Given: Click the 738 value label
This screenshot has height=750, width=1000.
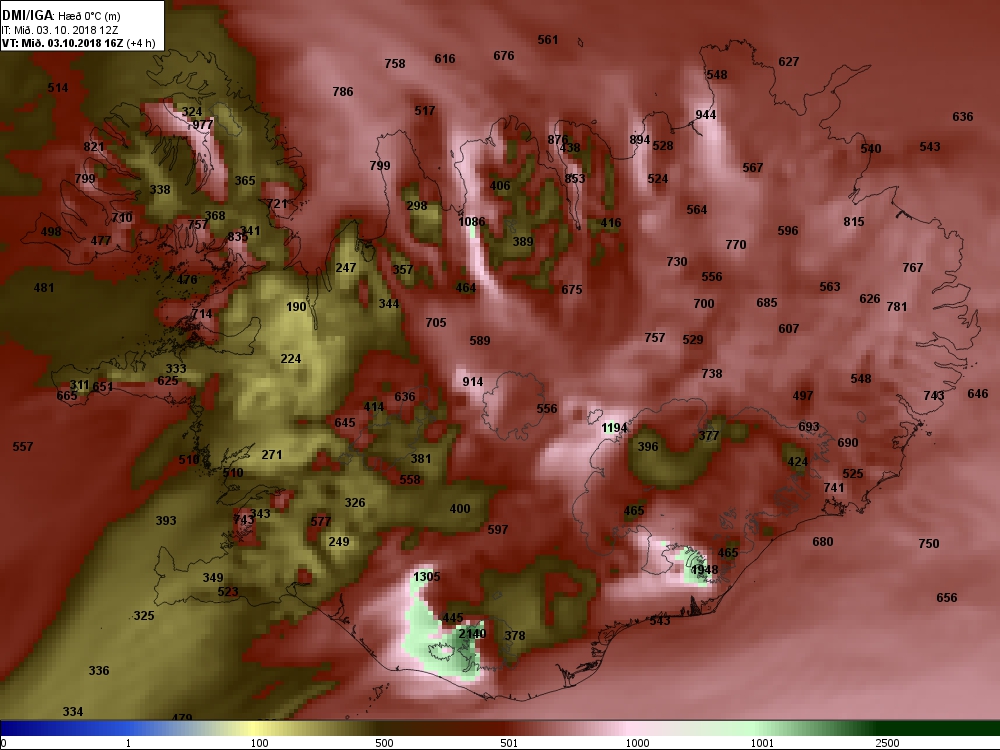Looking at the screenshot, I should 712,373.
